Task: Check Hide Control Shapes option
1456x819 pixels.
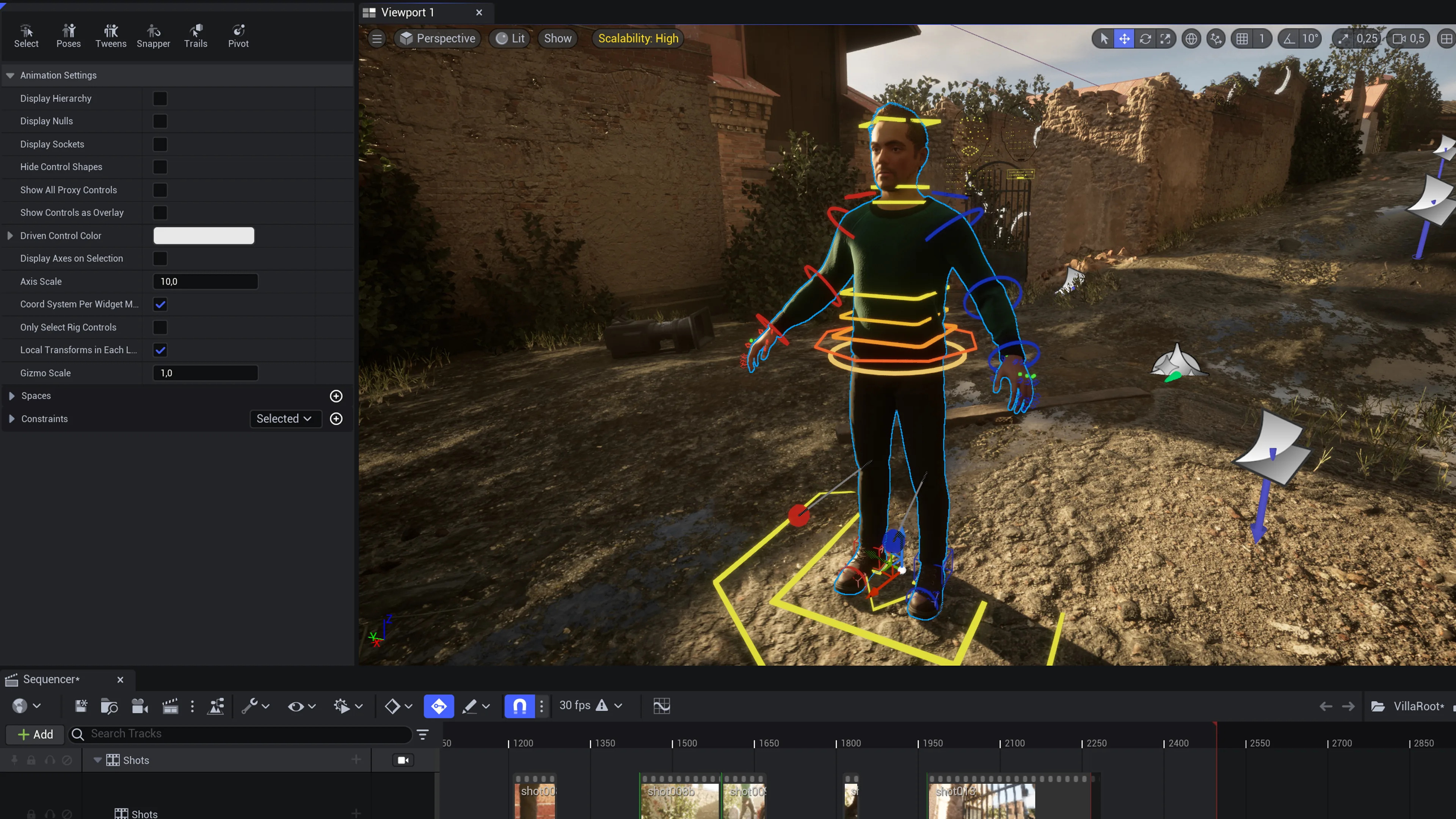Action: tap(160, 167)
